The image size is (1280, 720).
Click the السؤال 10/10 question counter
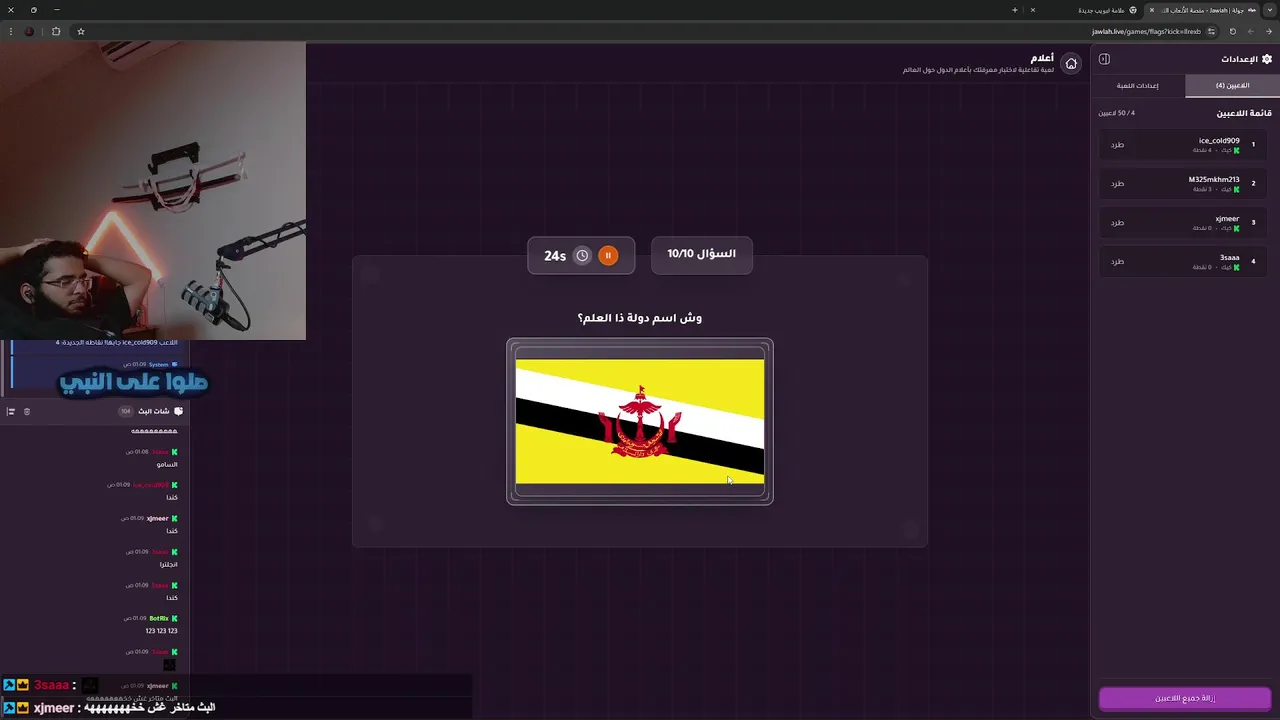point(702,254)
